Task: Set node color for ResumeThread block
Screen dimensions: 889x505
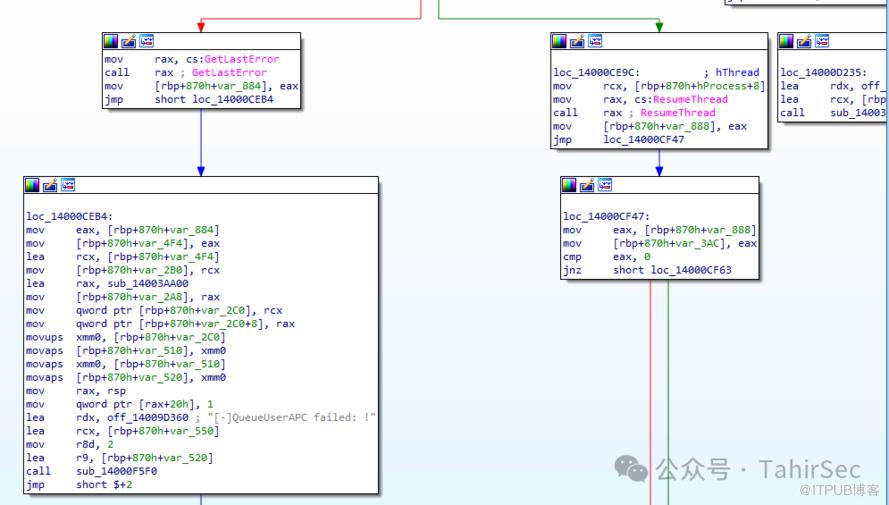Action: (560, 41)
